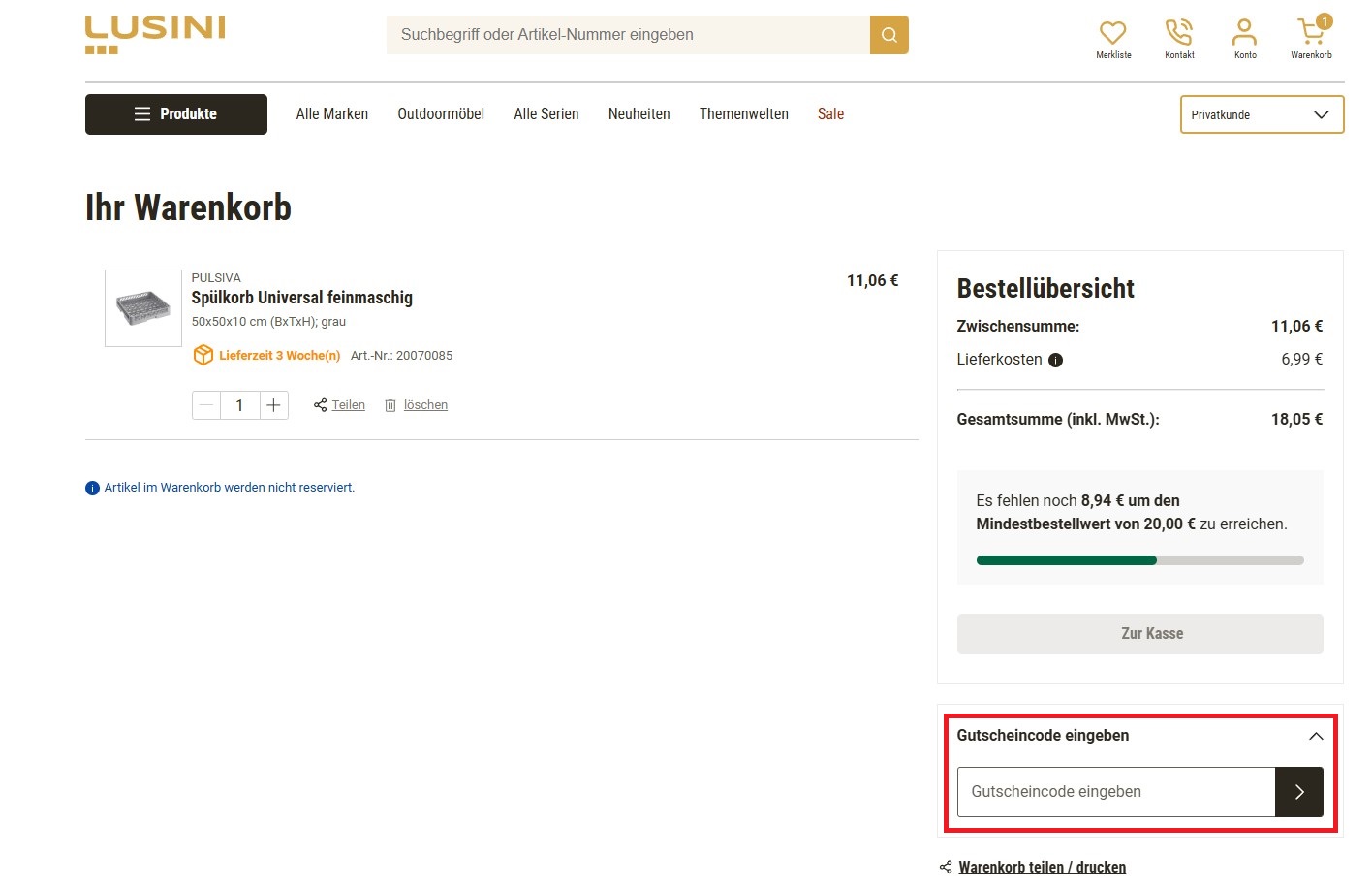
Task: Collapse the Gutscheincode eingeben section
Action: [1315, 736]
